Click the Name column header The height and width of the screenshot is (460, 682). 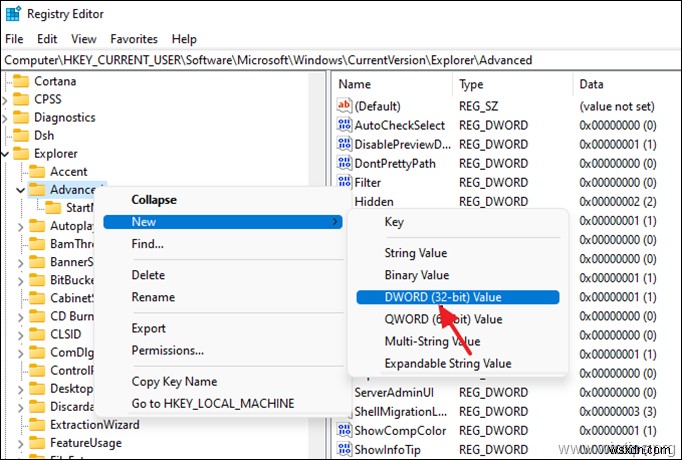click(394, 84)
